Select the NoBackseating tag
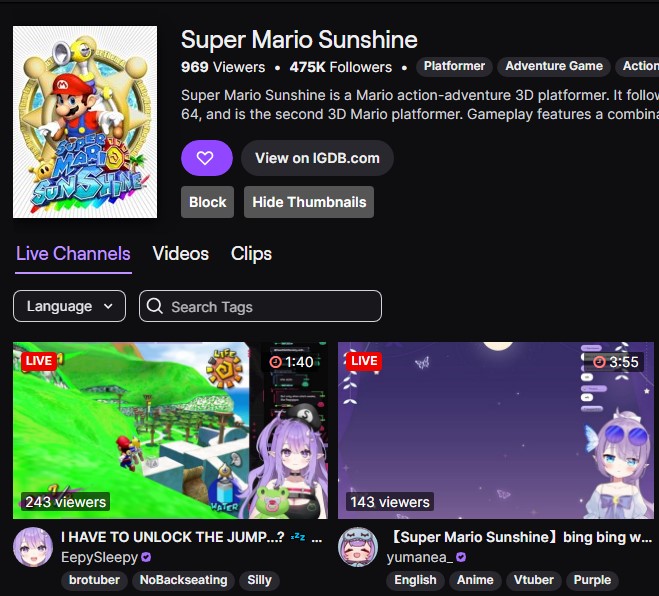 183,580
